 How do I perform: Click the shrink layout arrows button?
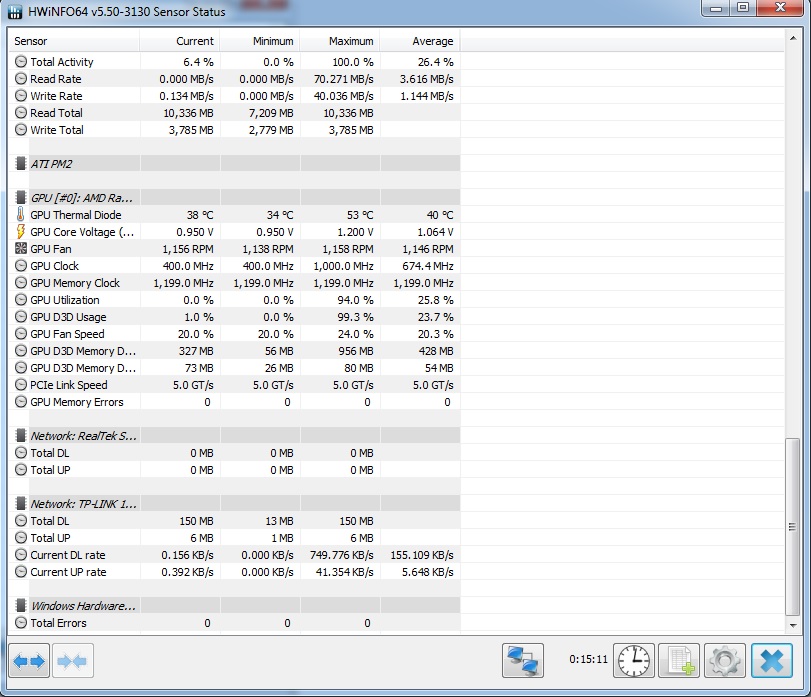click(x=72, y=660)
